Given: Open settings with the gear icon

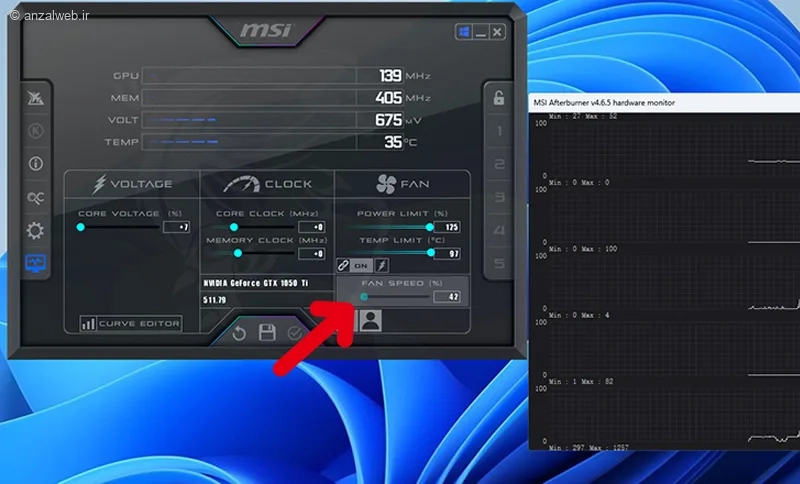Looking at the screenshot, I should point(36,231).
